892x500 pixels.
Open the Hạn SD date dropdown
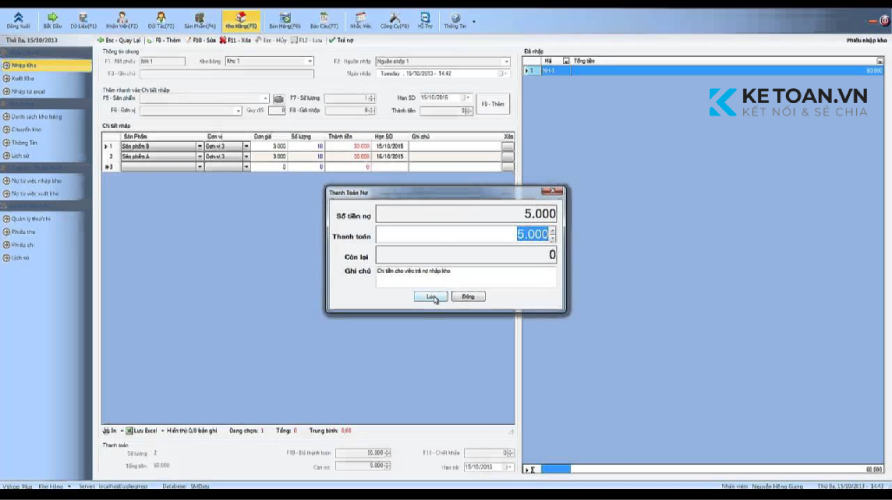point(468,98)
